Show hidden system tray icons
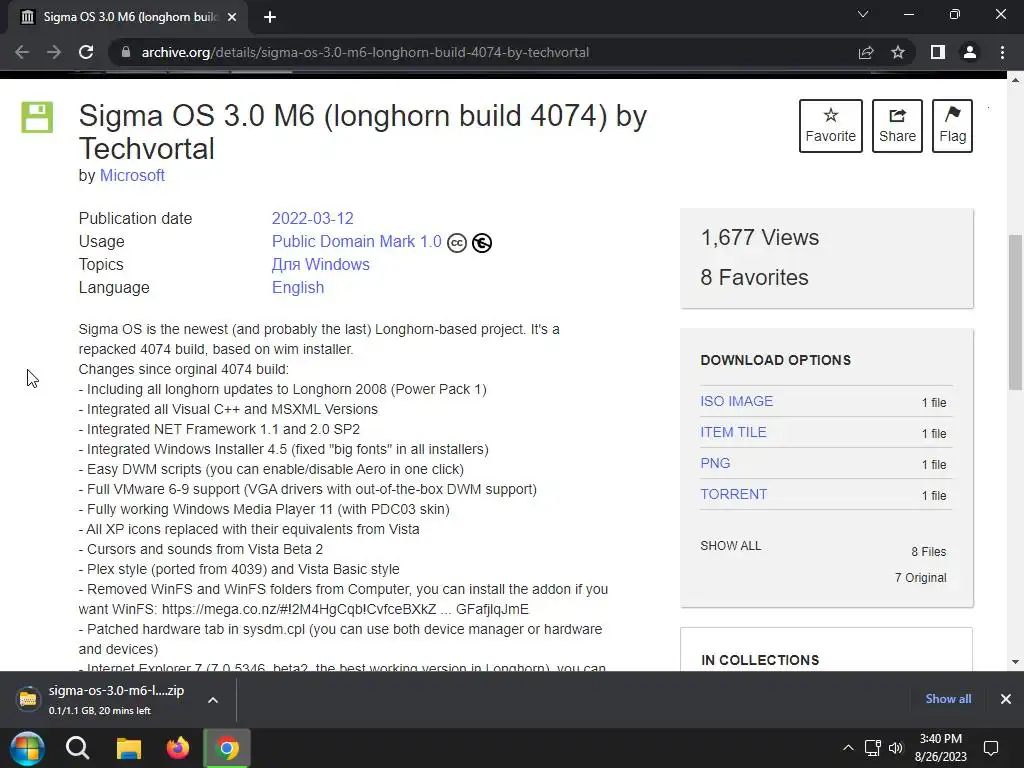 tap(848, 748)
